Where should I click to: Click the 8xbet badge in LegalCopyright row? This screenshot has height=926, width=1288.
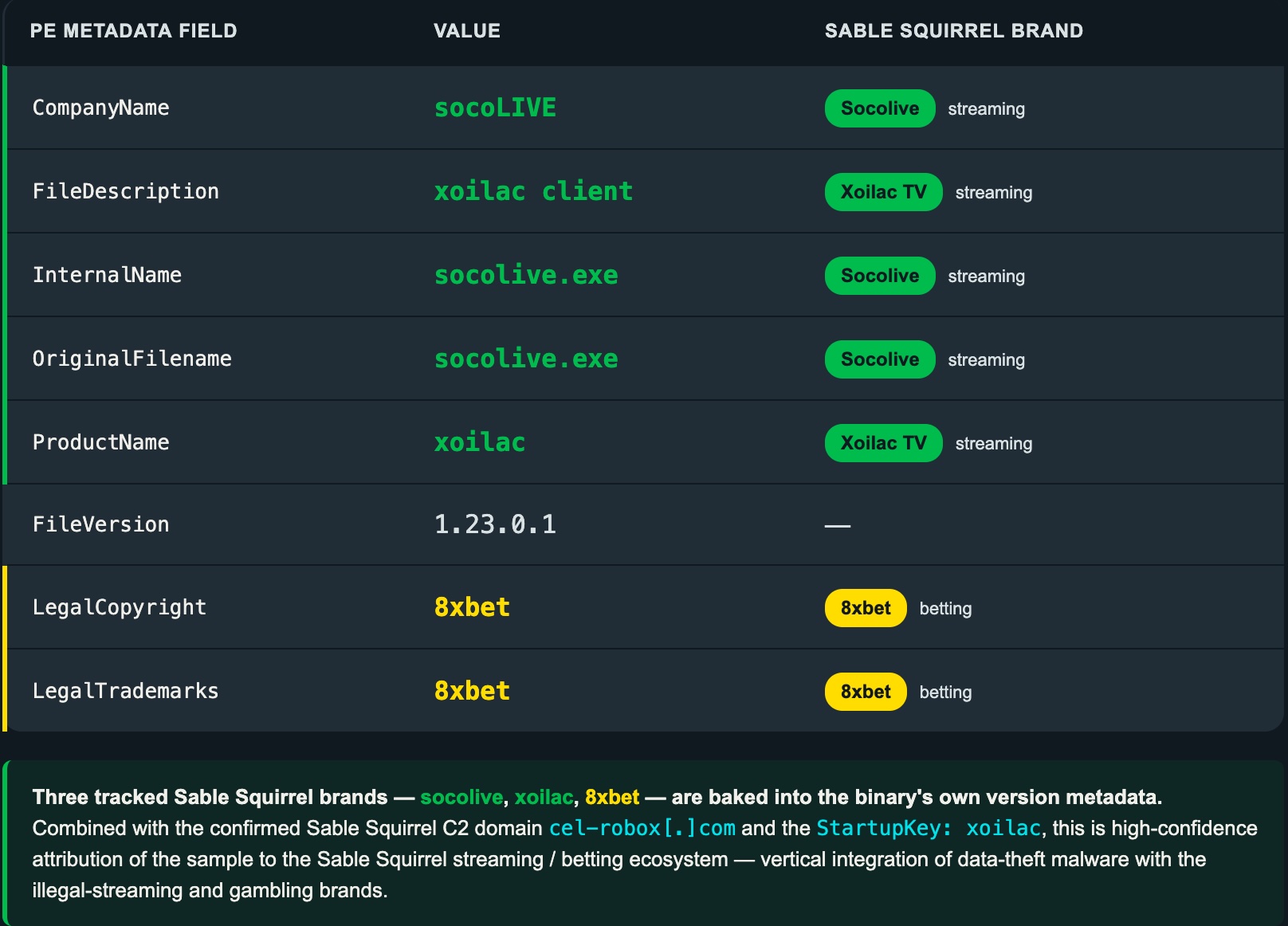tap(866, 608)
